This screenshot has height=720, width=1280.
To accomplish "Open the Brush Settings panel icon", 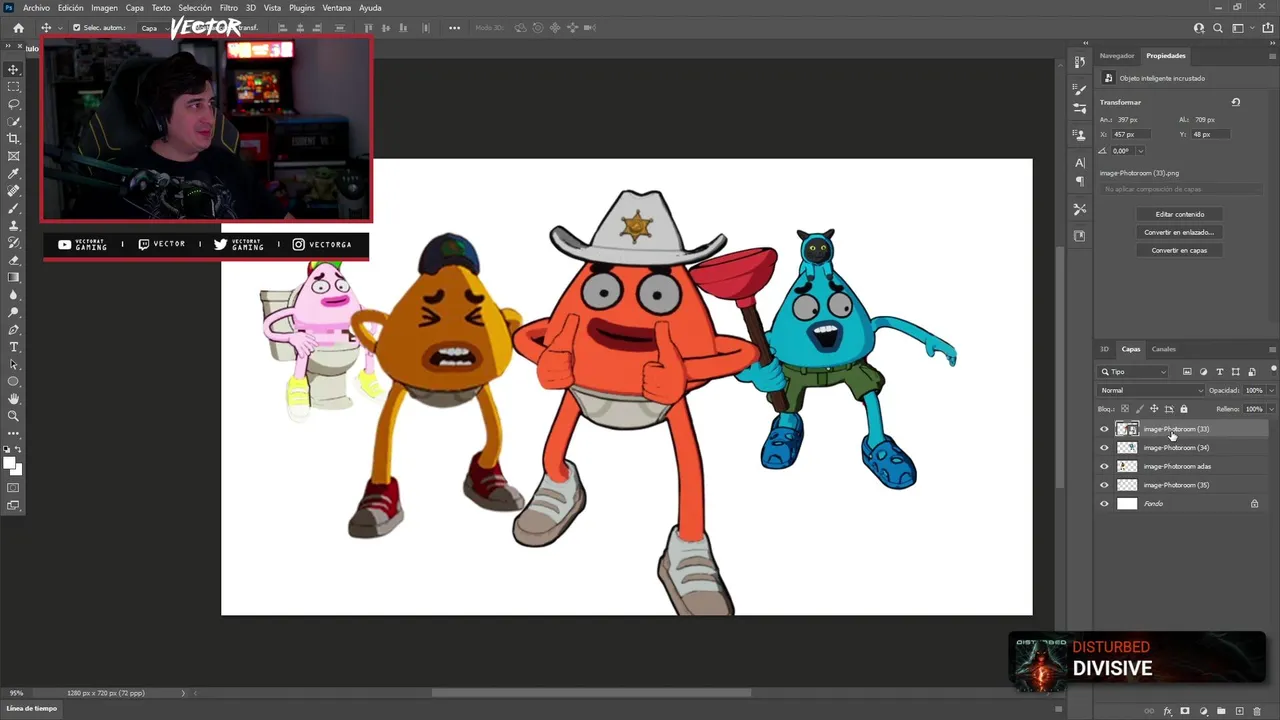I will point(1080,107).
